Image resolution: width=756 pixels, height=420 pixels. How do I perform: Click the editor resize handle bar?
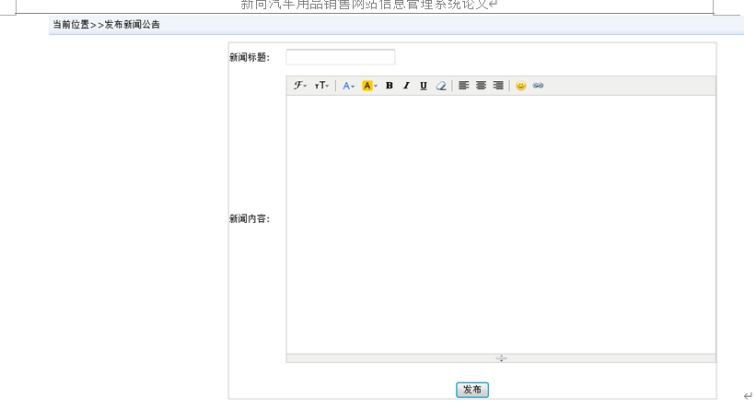click(x=501, y=358)
